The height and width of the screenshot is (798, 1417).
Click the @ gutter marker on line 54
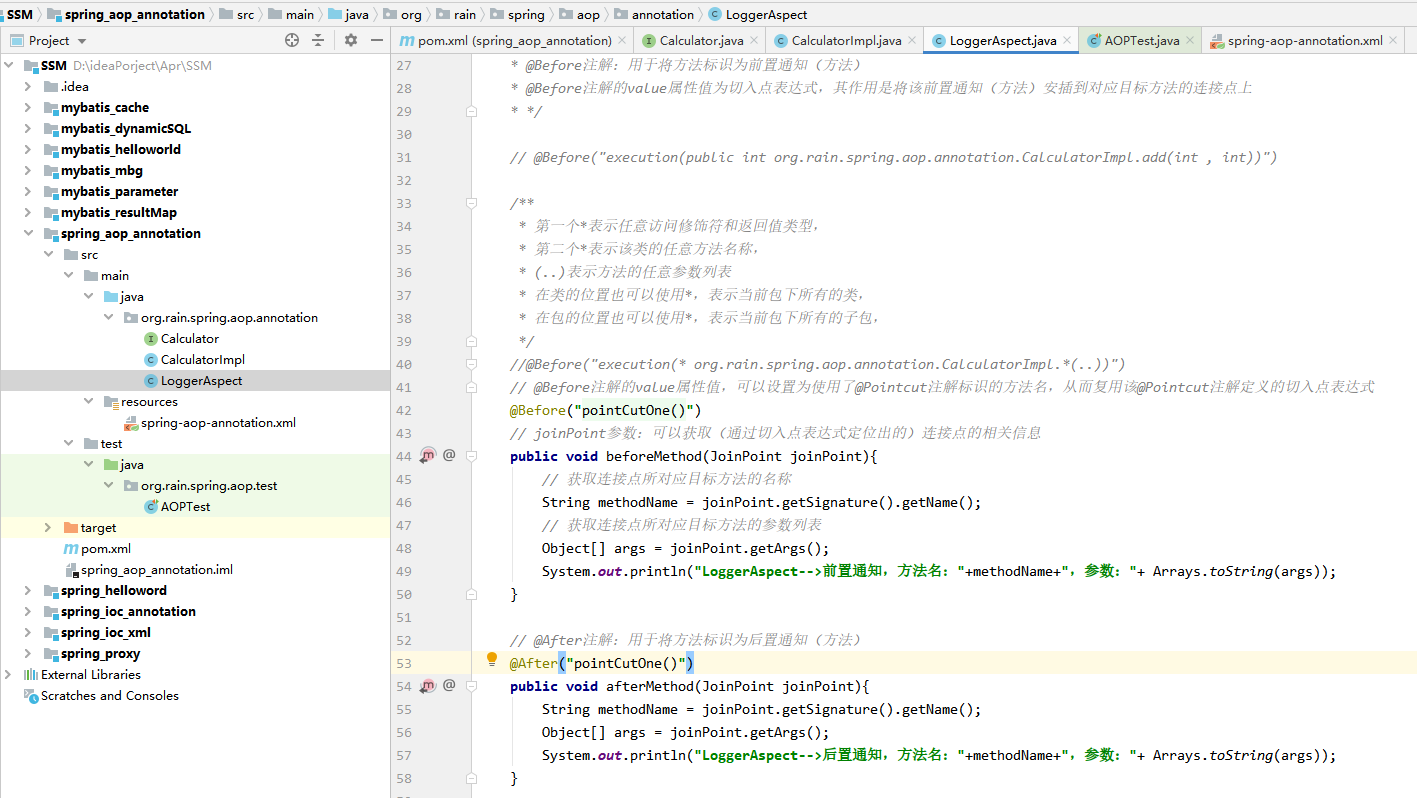pos(449,685)
